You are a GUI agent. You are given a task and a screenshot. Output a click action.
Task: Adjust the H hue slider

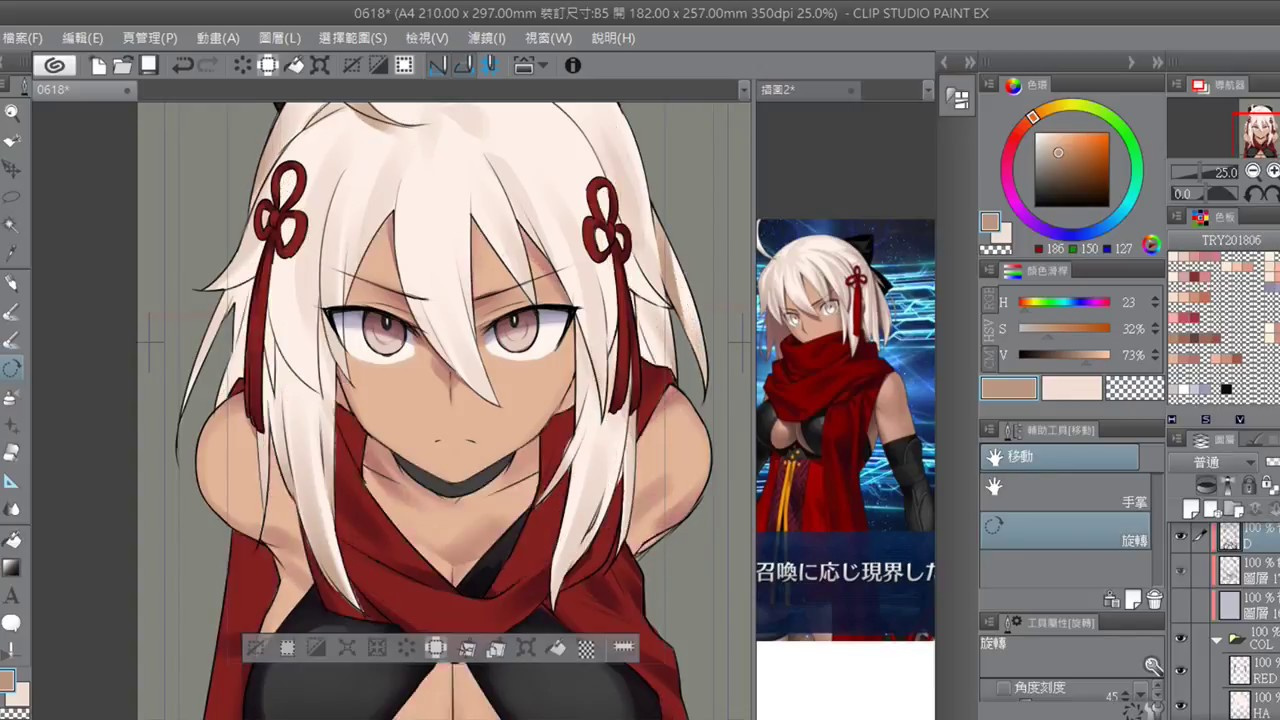tap(1064, 302)
